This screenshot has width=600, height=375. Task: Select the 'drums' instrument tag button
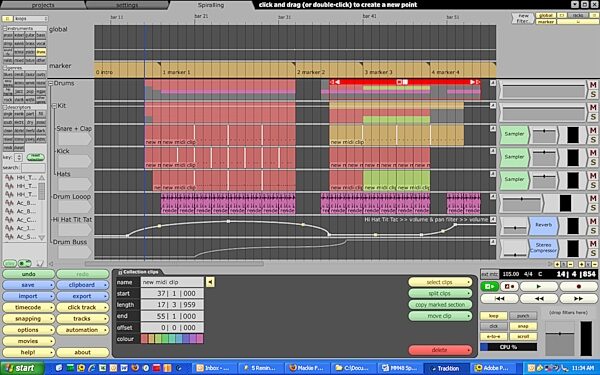41,52
